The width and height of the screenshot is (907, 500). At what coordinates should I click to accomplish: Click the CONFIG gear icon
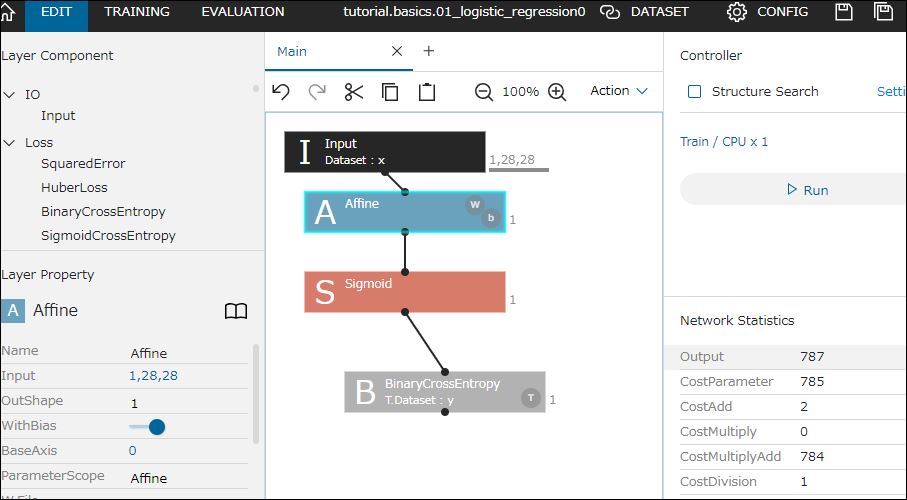(736, 12)
